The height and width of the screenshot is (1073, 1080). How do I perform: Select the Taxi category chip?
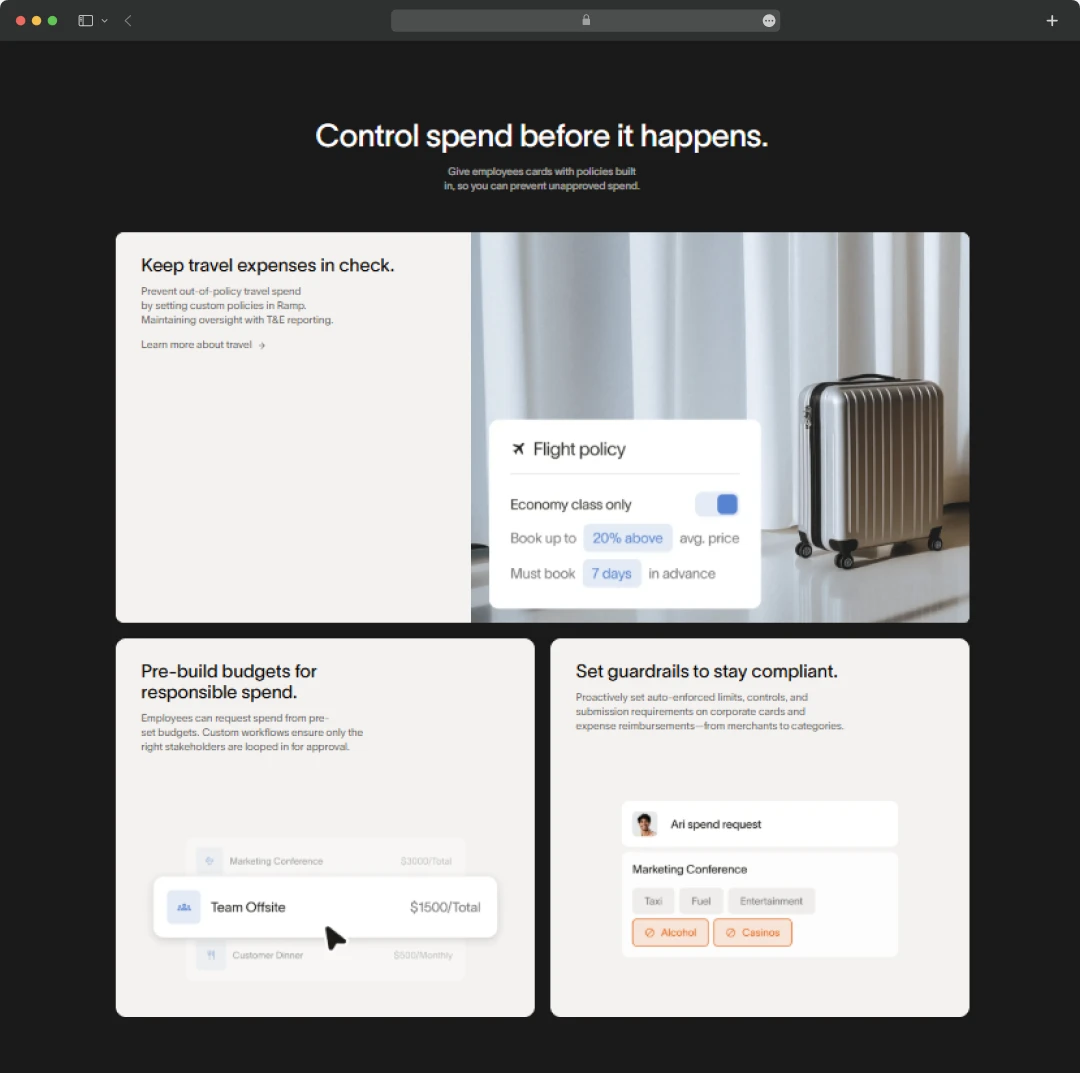click(653, 901)
